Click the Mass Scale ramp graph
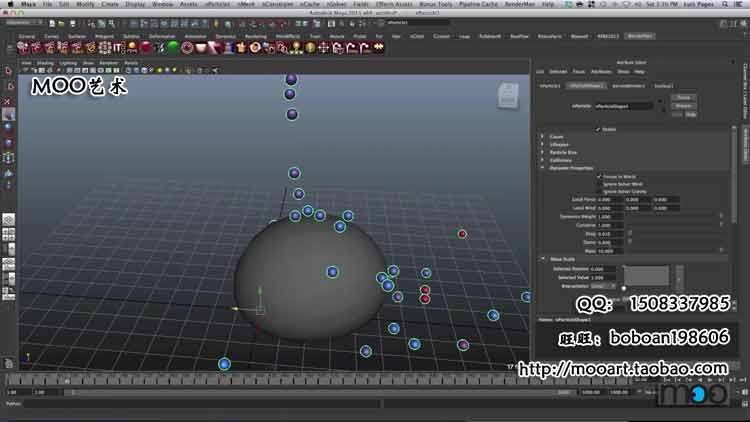 point(646,276)
